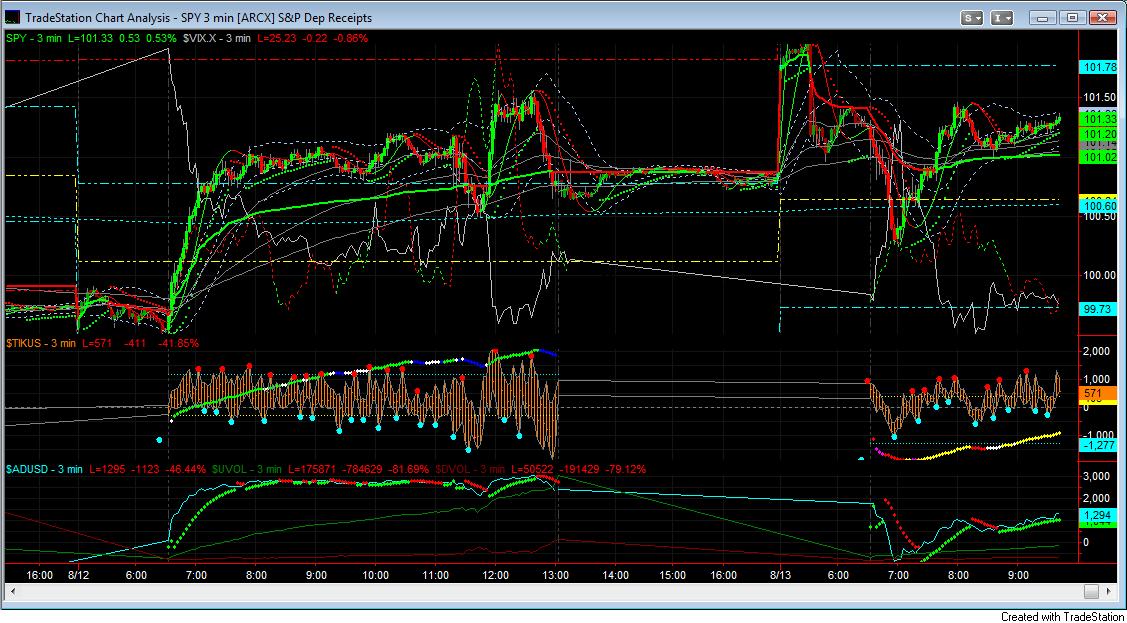Screen dimensions: 1127x623
Task: Click the 10:00 time axis label
Action: (x=376, y=575)
